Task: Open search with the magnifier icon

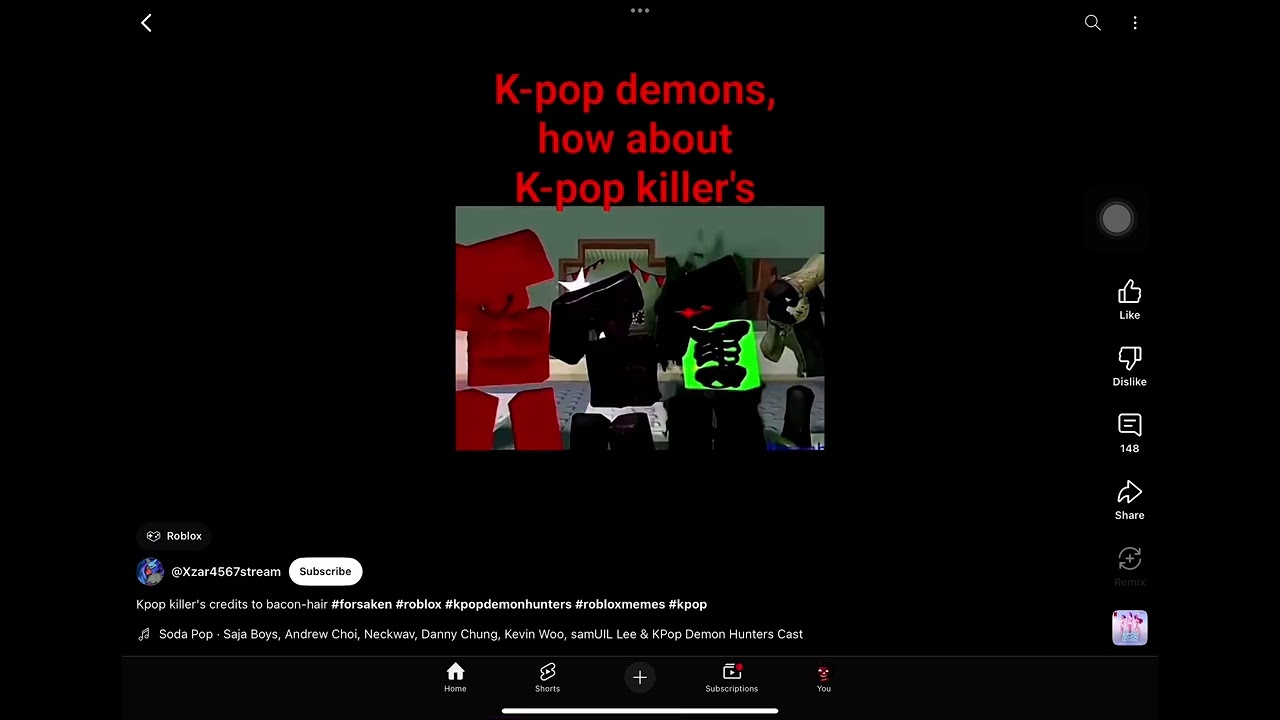Action: click(1092, 23)
